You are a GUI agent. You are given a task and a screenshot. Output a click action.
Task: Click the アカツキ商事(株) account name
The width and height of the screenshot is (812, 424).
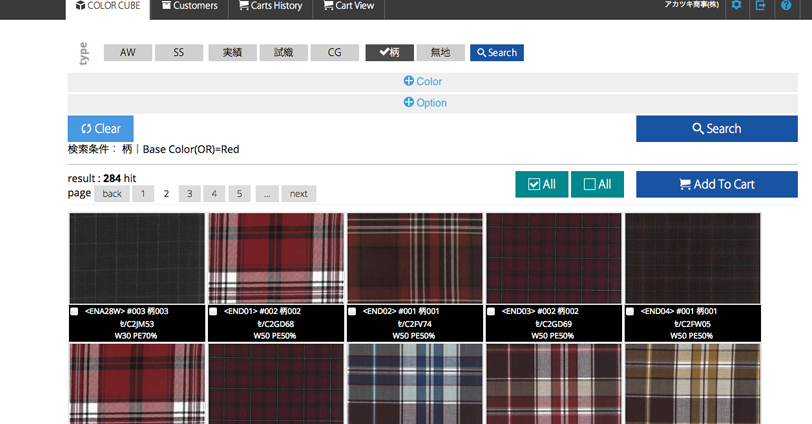coord(692,5)
